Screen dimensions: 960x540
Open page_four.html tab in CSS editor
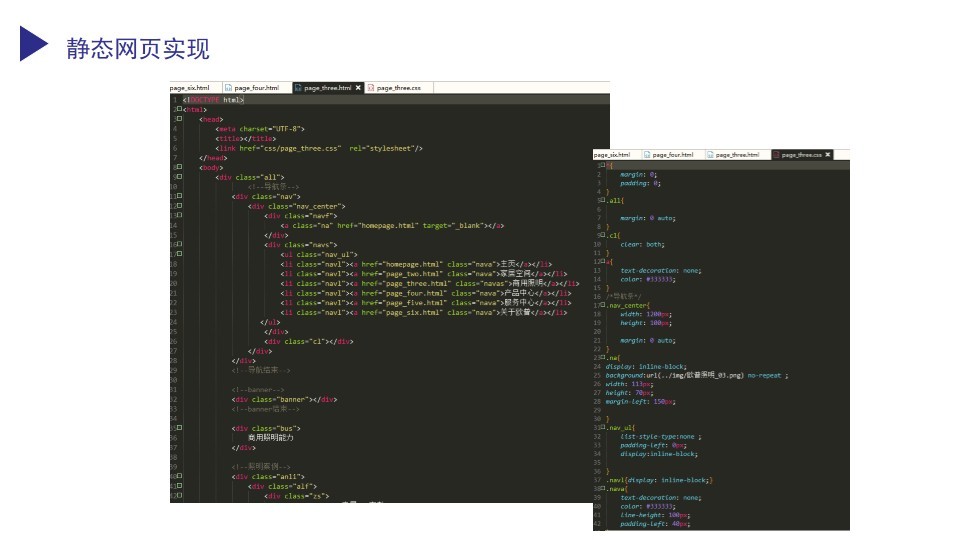click(673, 154)
